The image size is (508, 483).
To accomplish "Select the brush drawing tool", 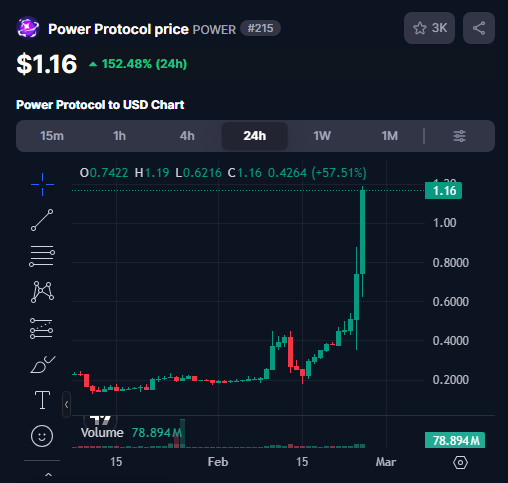I will point(42,364).
